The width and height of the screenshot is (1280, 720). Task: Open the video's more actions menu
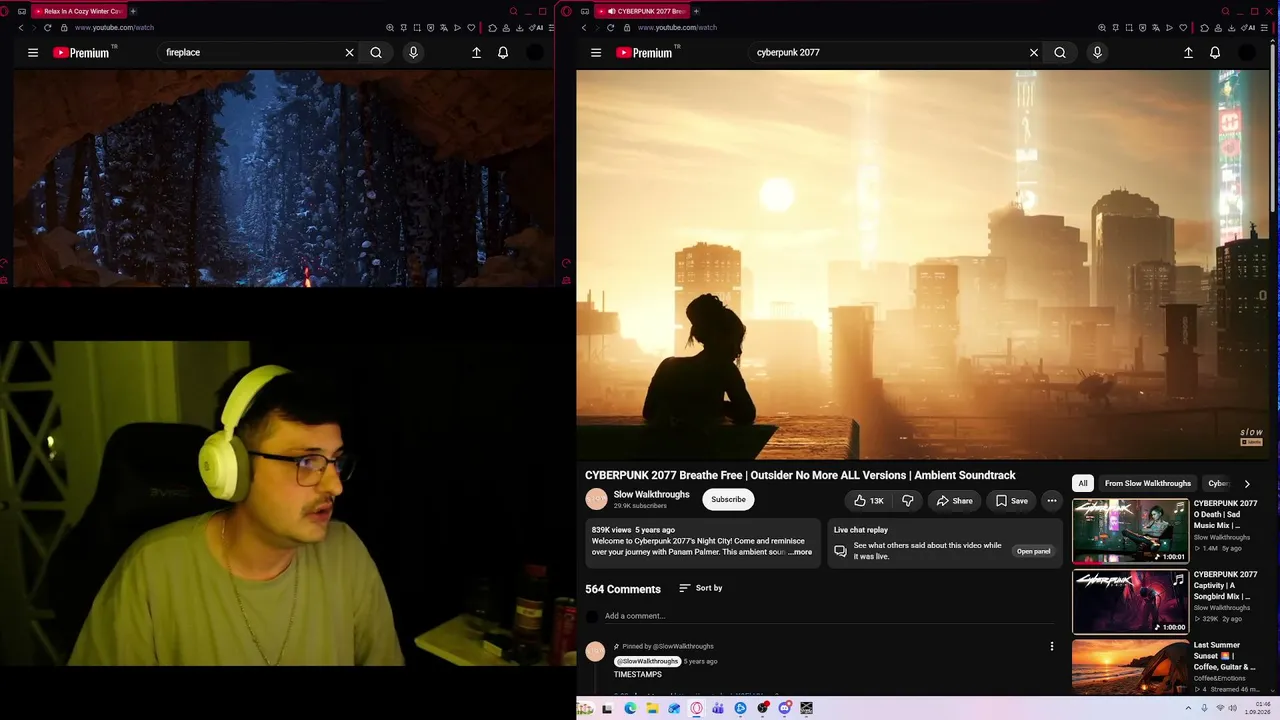point(1051,500)
